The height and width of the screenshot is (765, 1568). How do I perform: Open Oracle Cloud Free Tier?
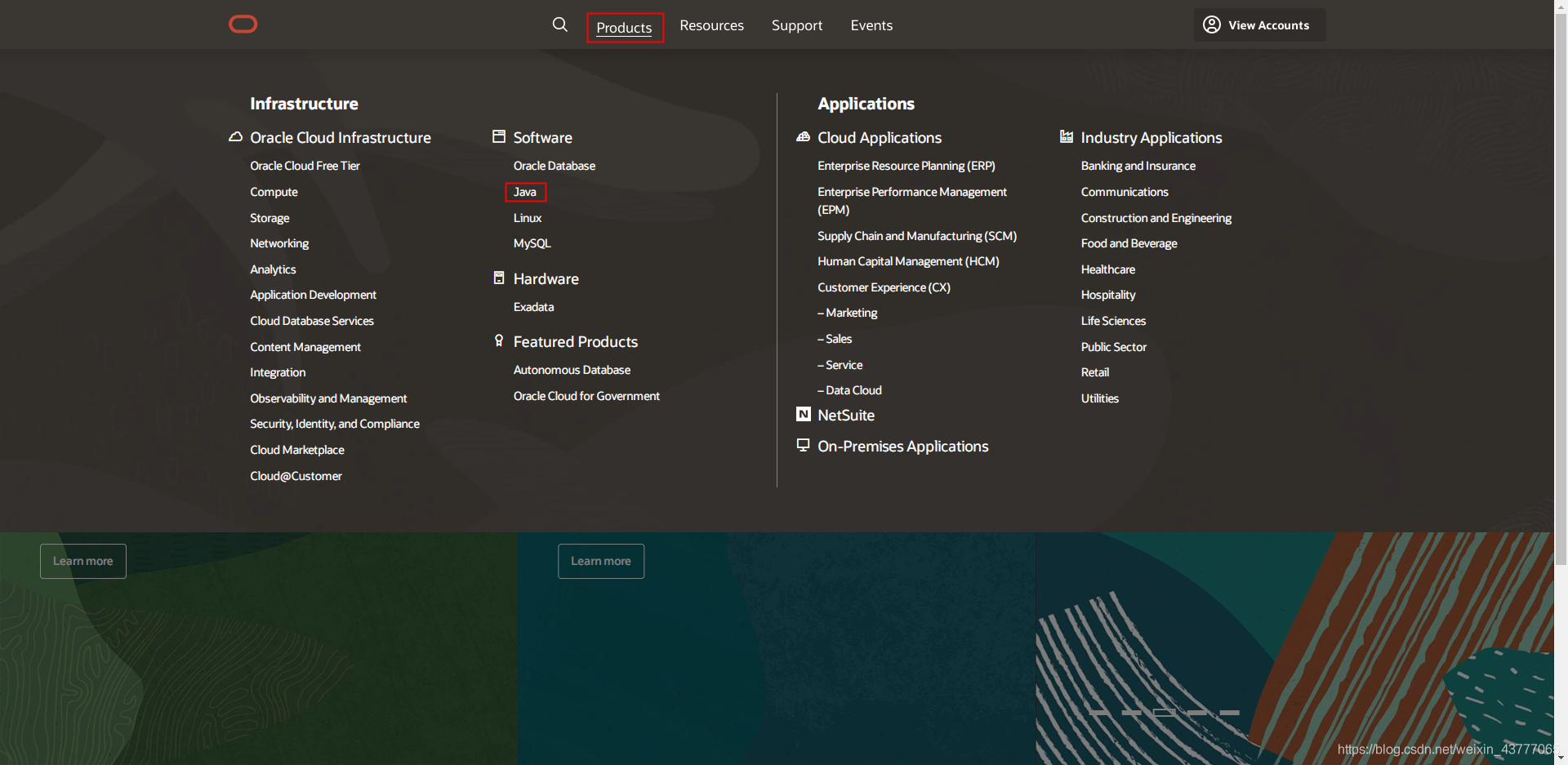click(305, 166)
